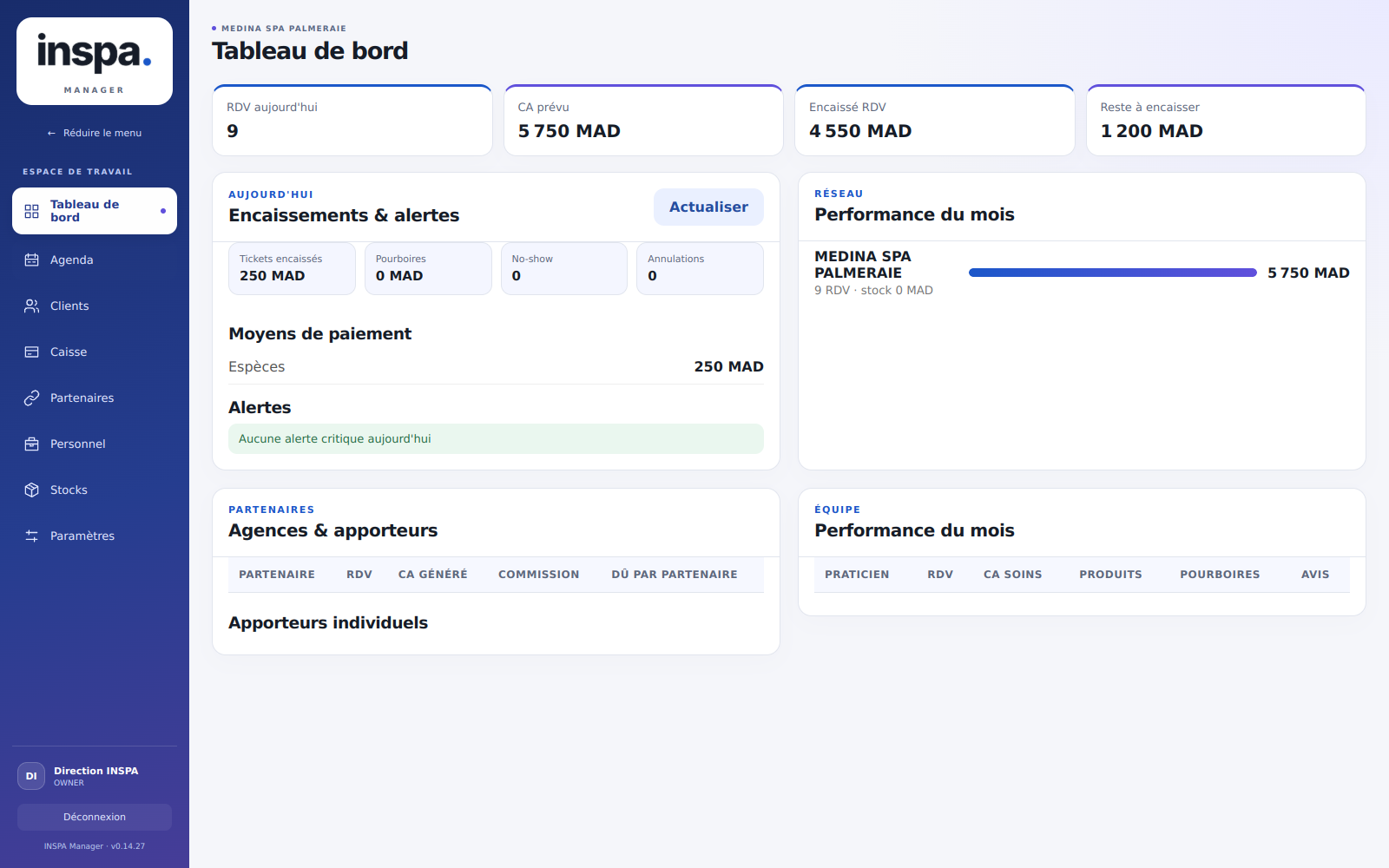Click the Actualiser button
The width and height of the screenshot is (1389, 868).
pos(708,207)
